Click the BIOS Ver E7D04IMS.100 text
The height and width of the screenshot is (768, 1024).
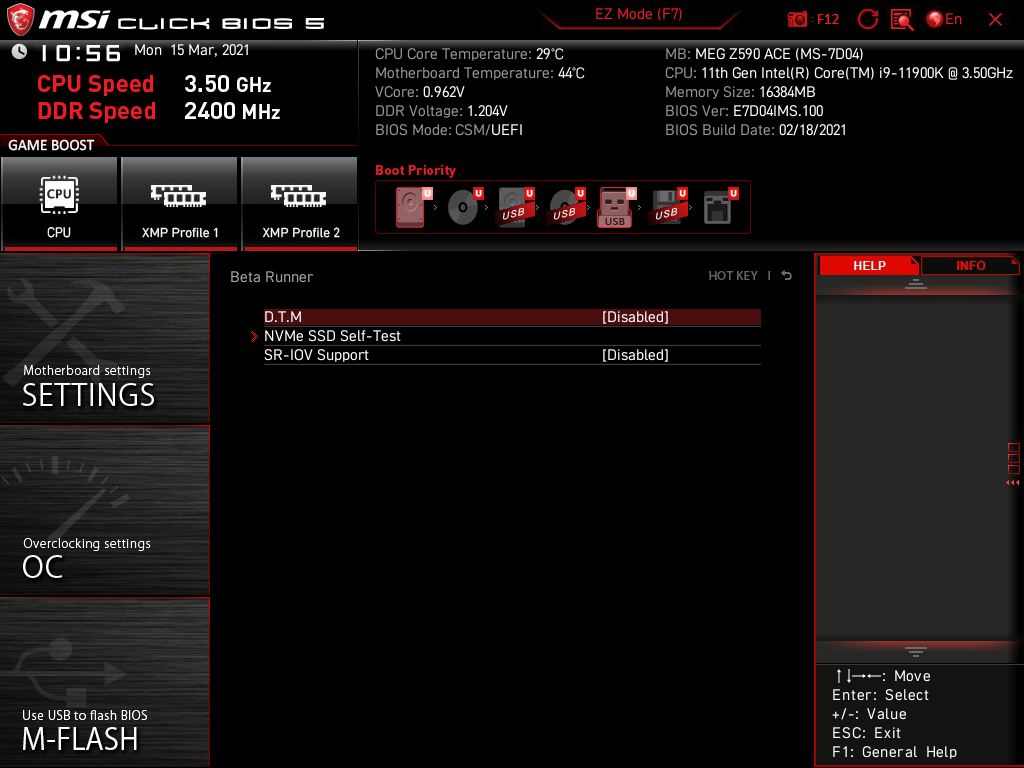click(x=744, y=111)
